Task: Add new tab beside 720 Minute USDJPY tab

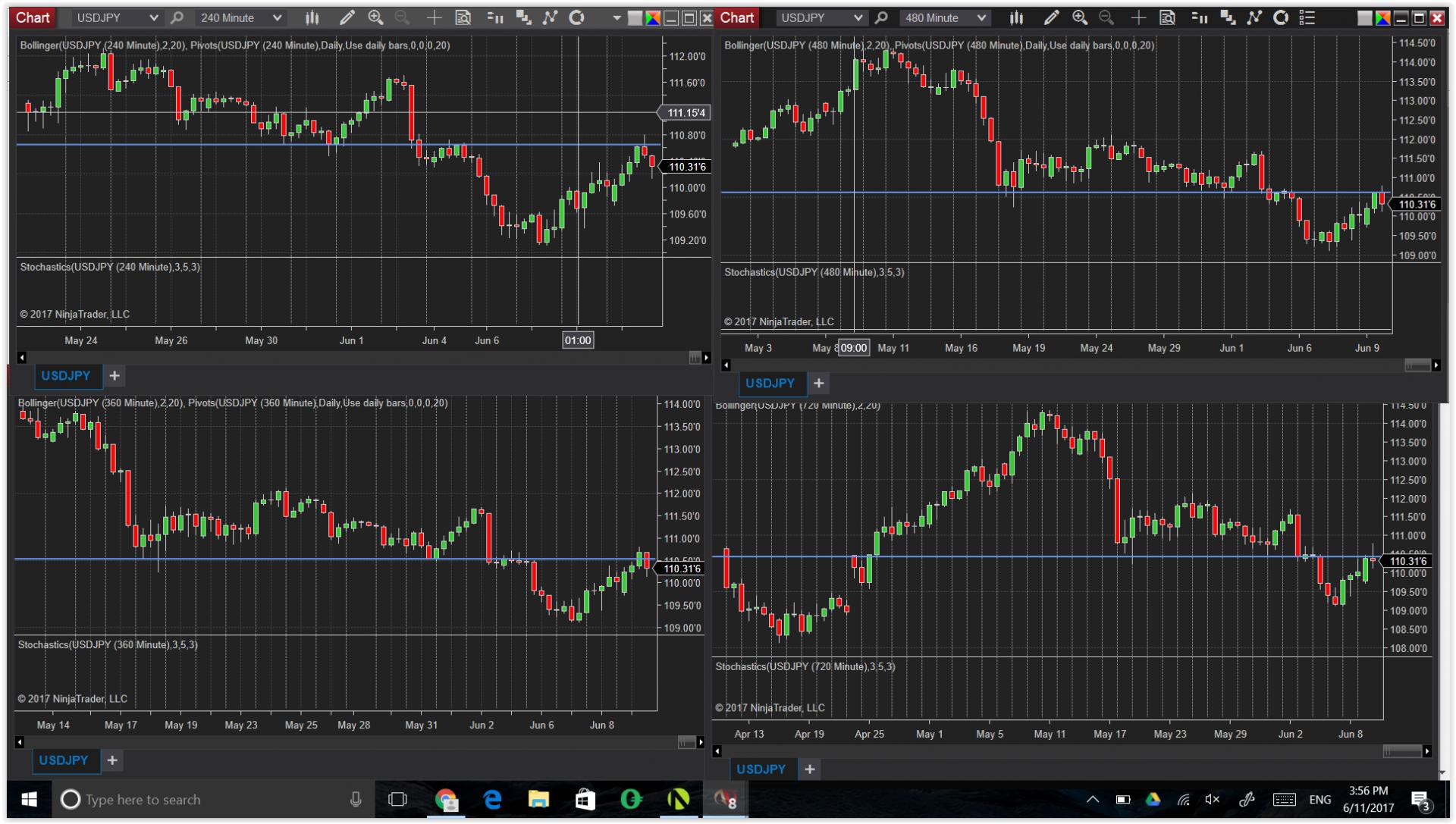Action: pyautogui.click(x=810, y=769)
